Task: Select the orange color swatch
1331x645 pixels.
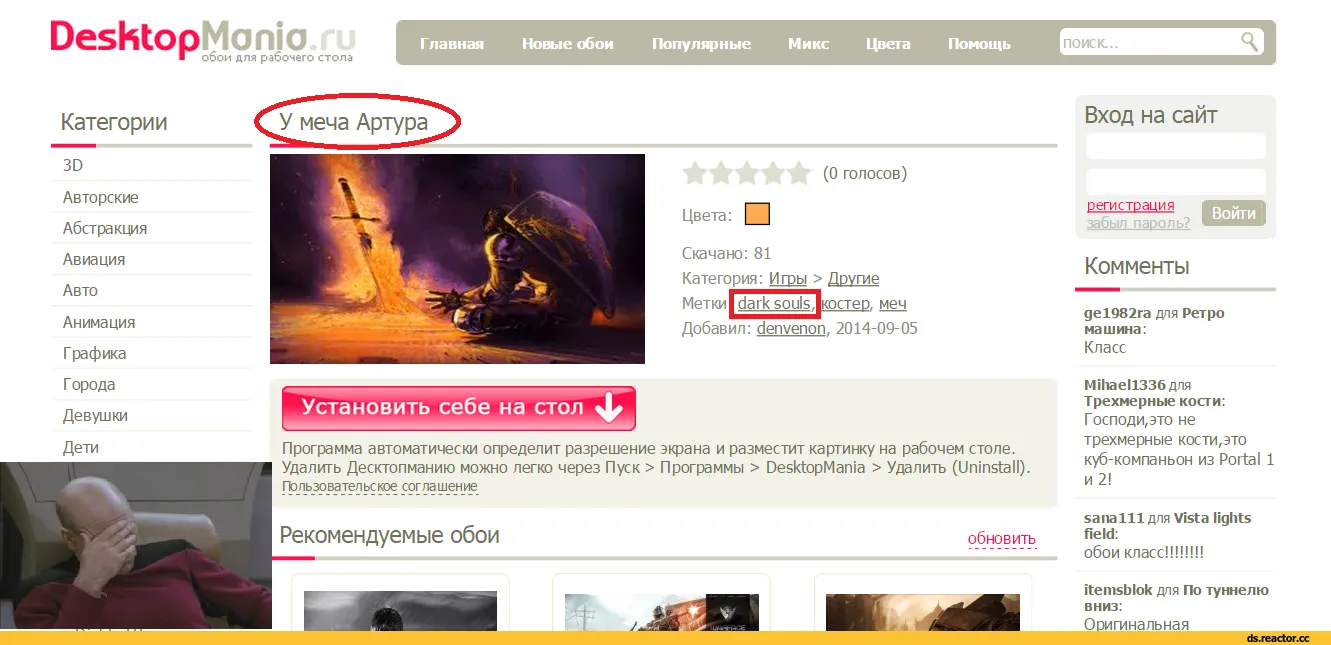Action: (x=757, y=214)
